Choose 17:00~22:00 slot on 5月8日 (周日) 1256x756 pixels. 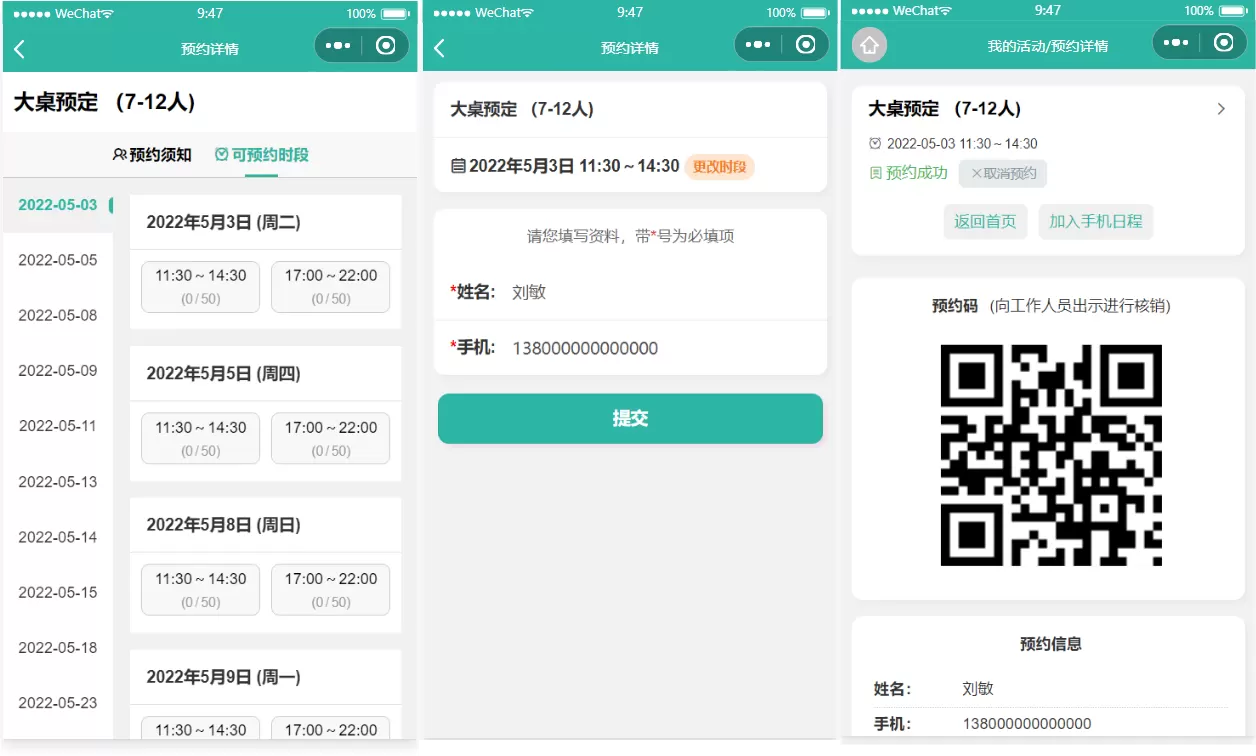330,590
